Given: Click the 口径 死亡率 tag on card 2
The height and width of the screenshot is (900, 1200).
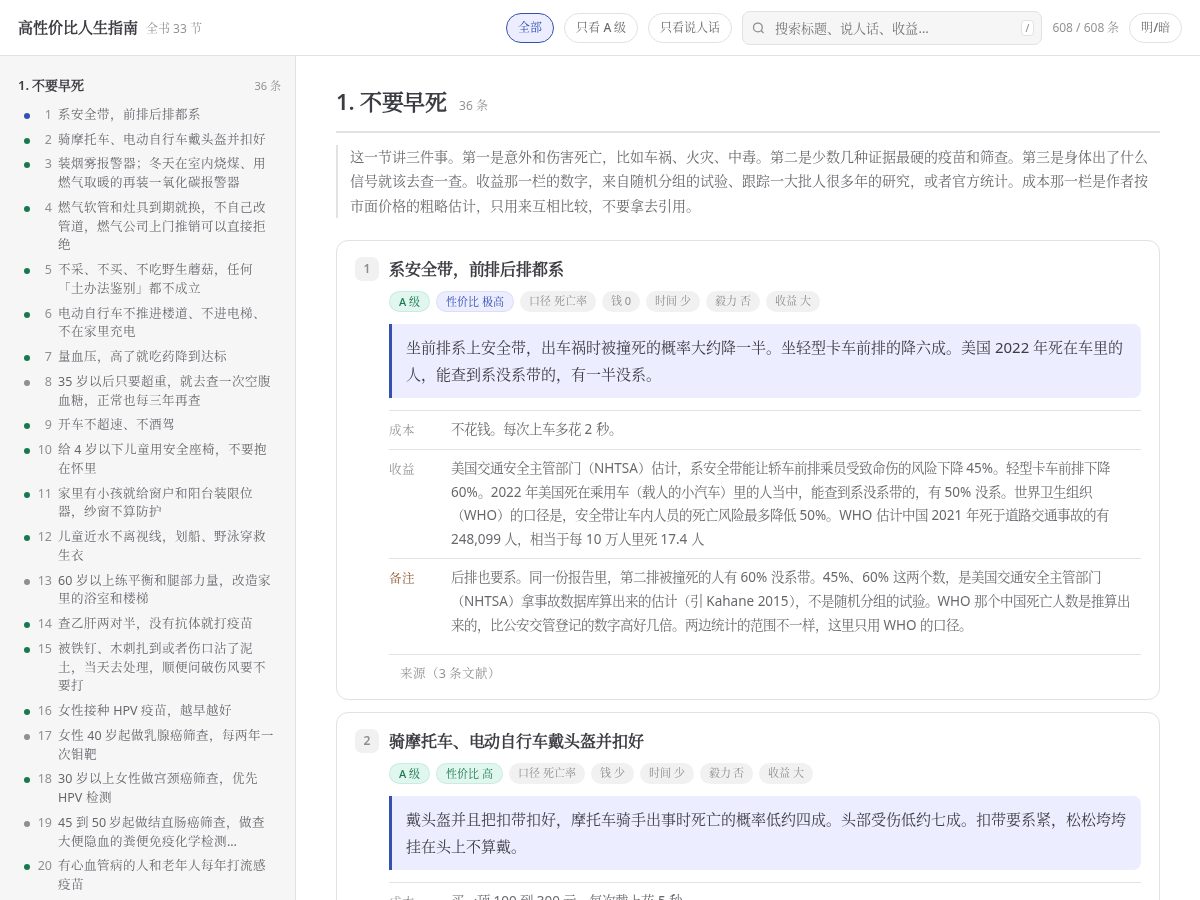Looking at the screenshot, I should [546, 773].
